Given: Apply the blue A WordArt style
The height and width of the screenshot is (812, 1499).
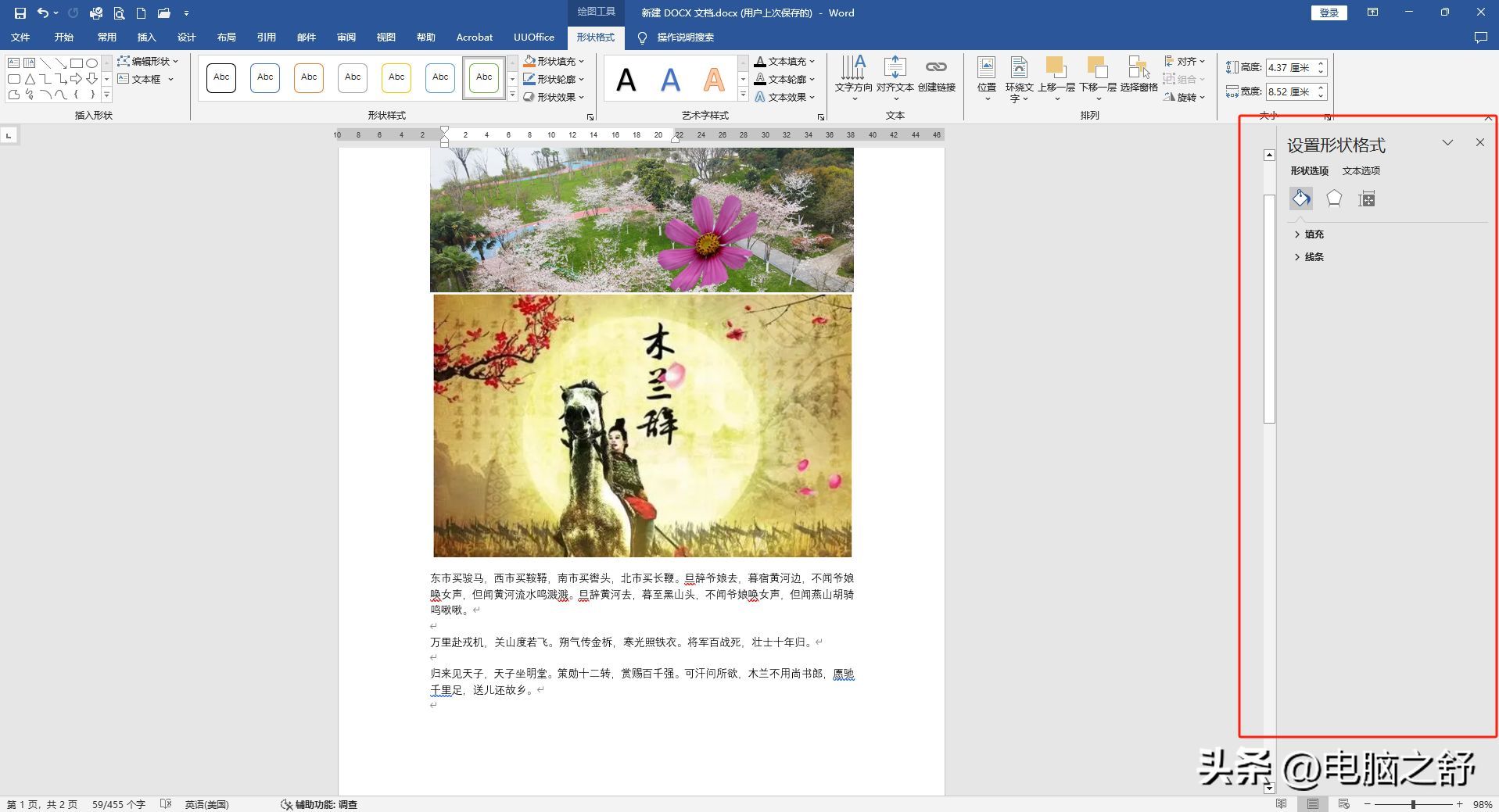Looking at the screenshot, I should click(x=670, y=79).
